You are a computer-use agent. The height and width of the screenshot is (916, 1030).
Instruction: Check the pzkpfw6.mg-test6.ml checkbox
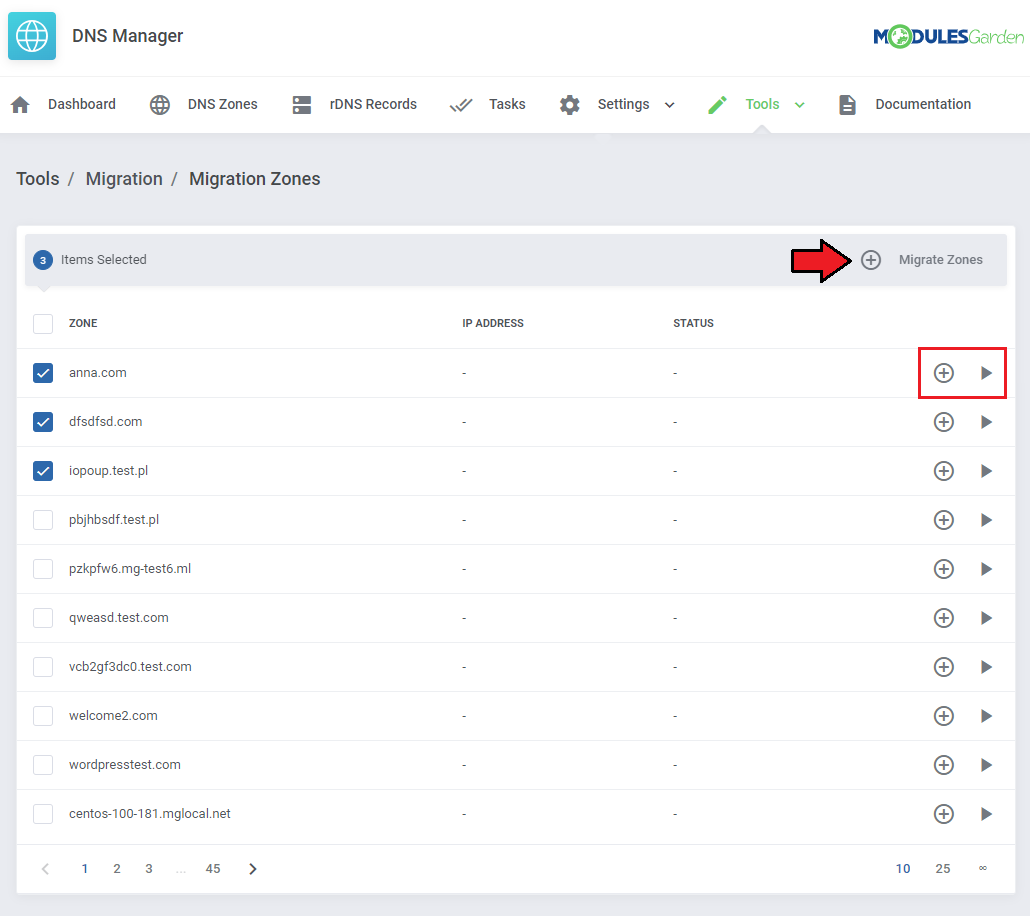pos(43,569)
